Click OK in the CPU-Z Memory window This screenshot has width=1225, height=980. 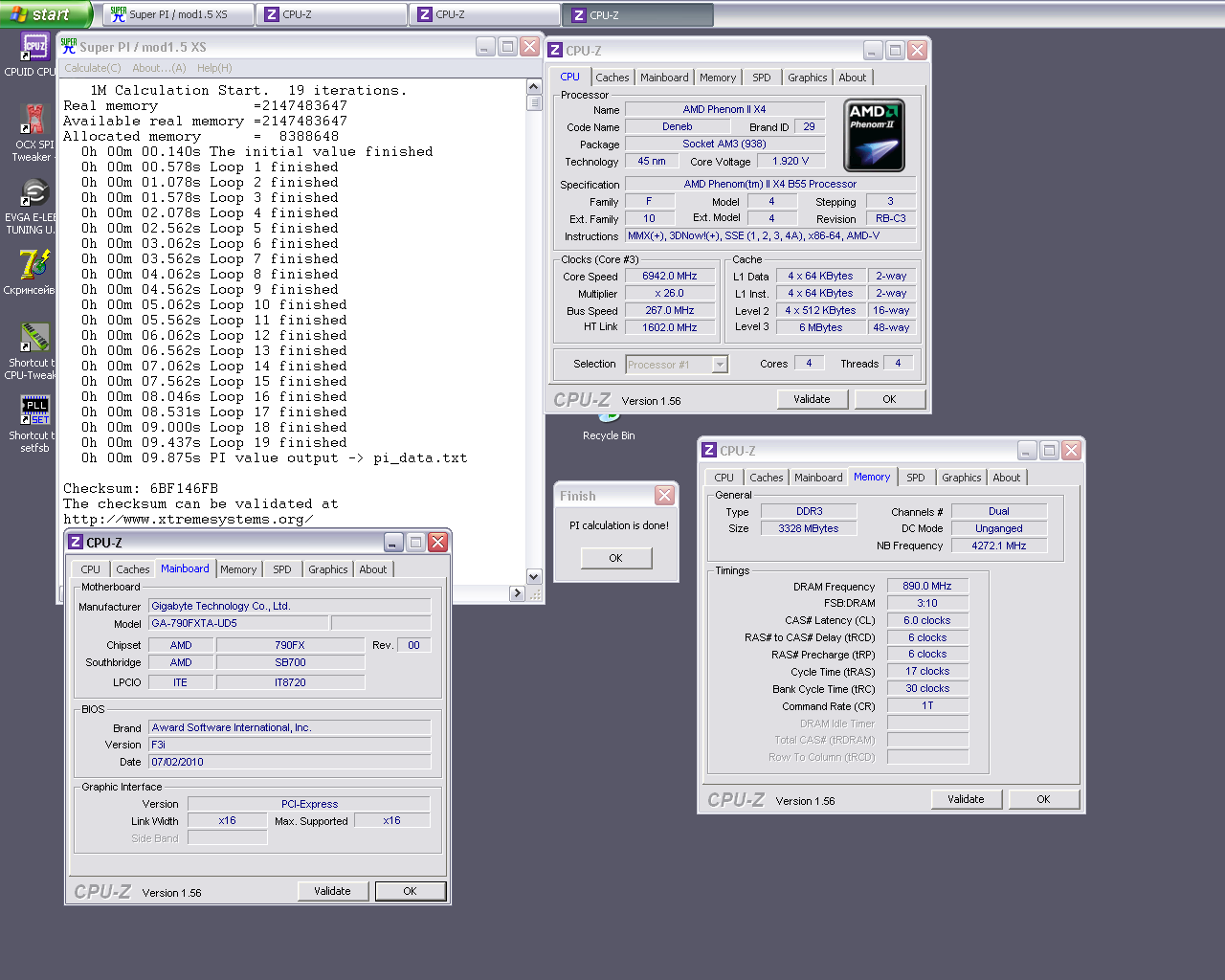(1043, 799)
